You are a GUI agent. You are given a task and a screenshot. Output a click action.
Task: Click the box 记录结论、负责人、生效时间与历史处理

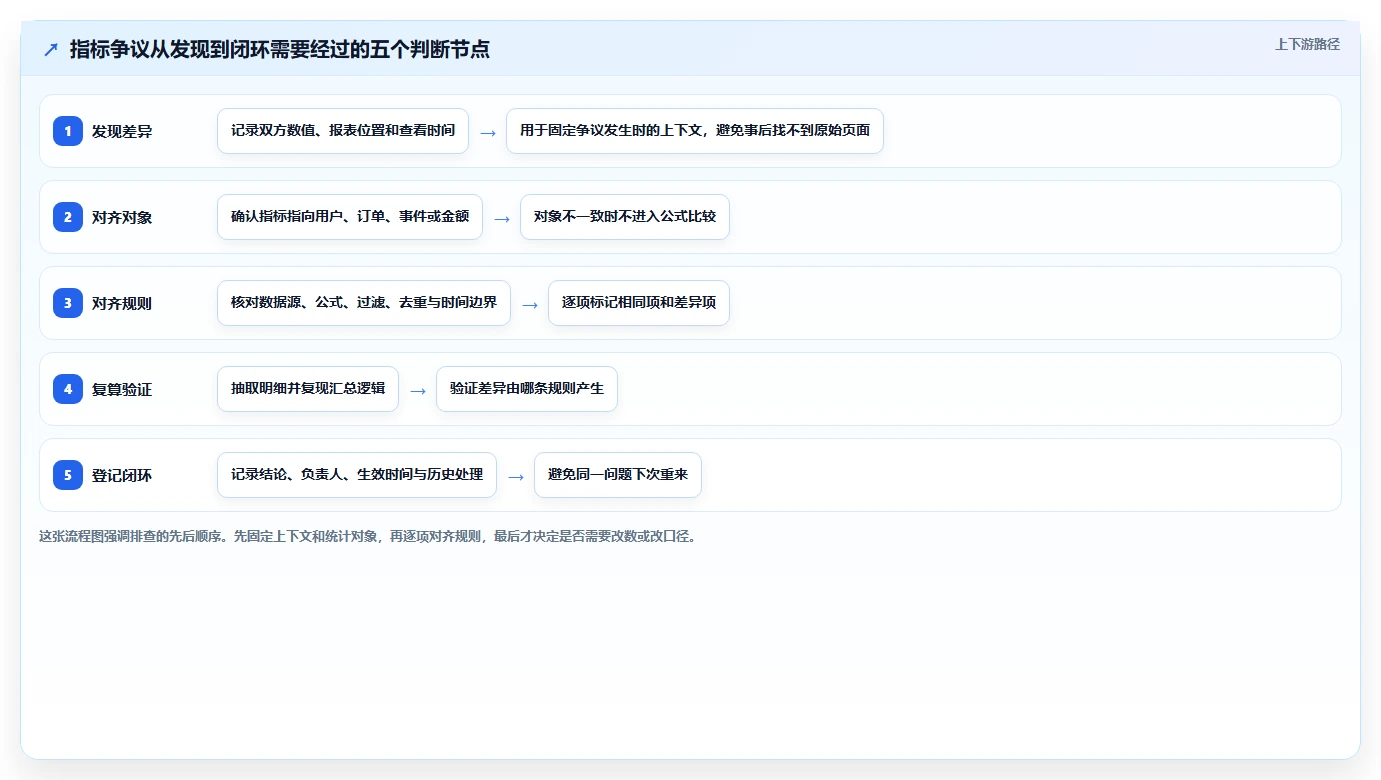pyautogui.click(x=357, y=475)
